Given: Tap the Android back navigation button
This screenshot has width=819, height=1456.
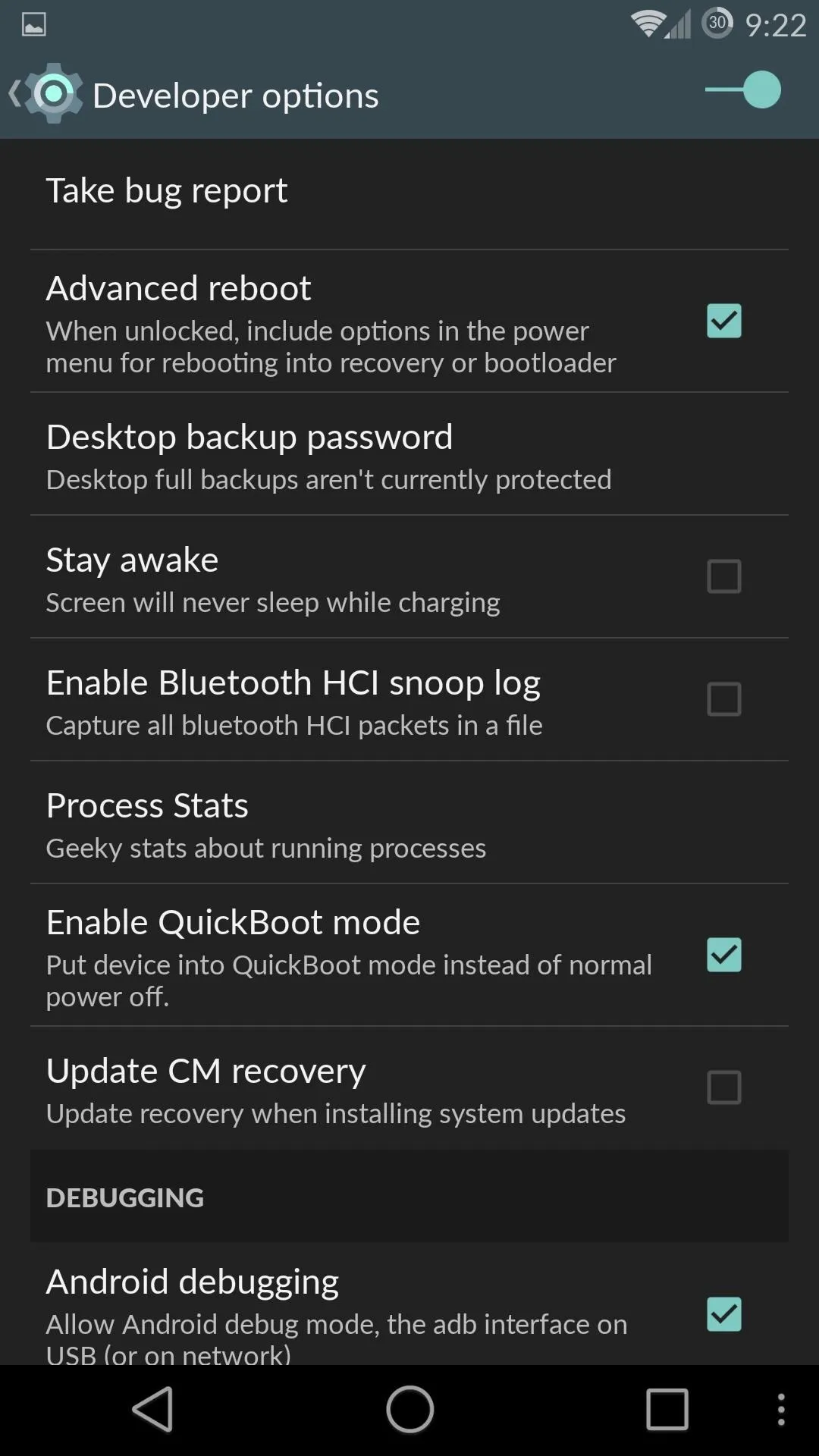Looking at the screenshot, I should coord(152,1410).
